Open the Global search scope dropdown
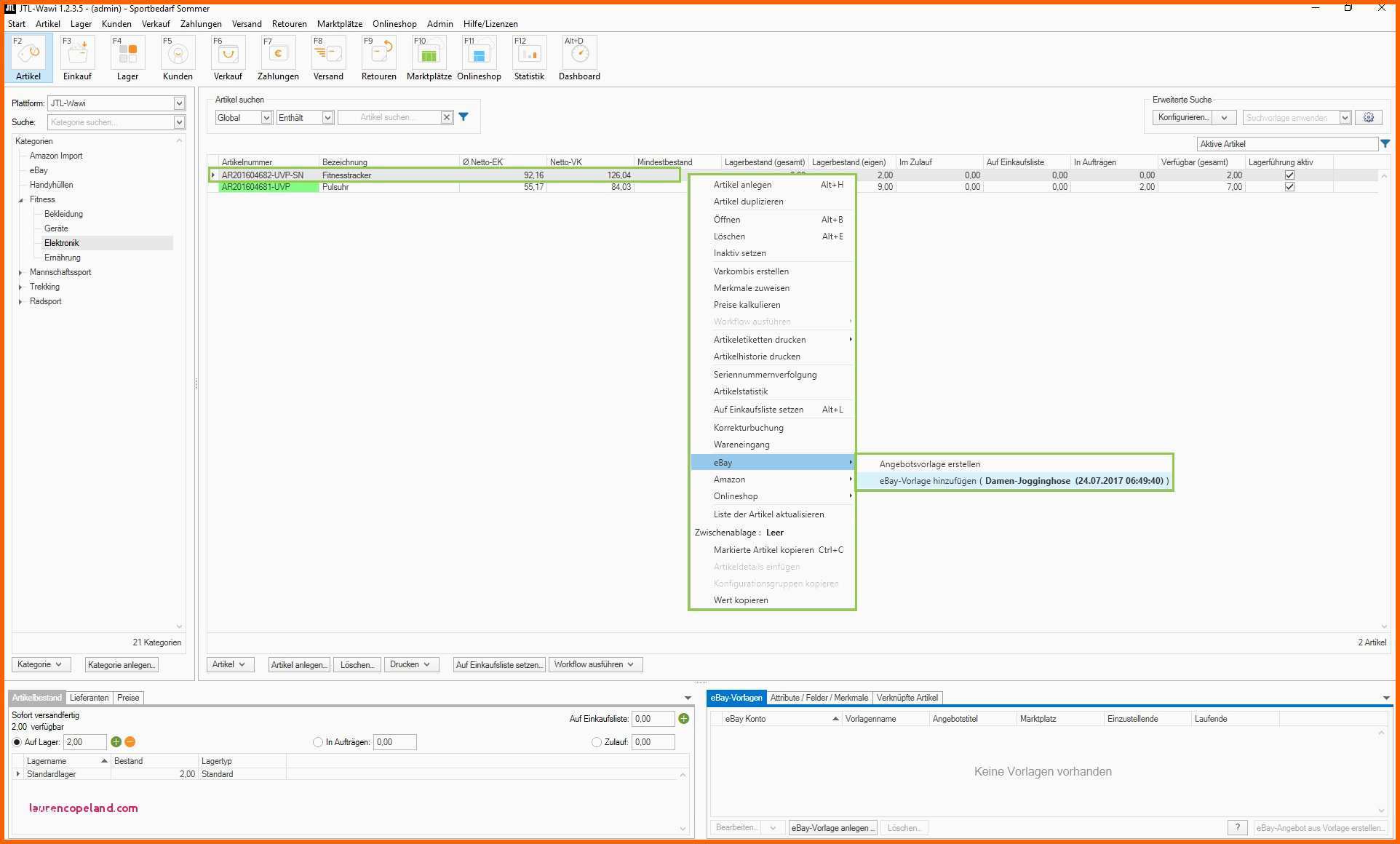The width and height of the screenshot is (1400, 844). pos(266,118)
